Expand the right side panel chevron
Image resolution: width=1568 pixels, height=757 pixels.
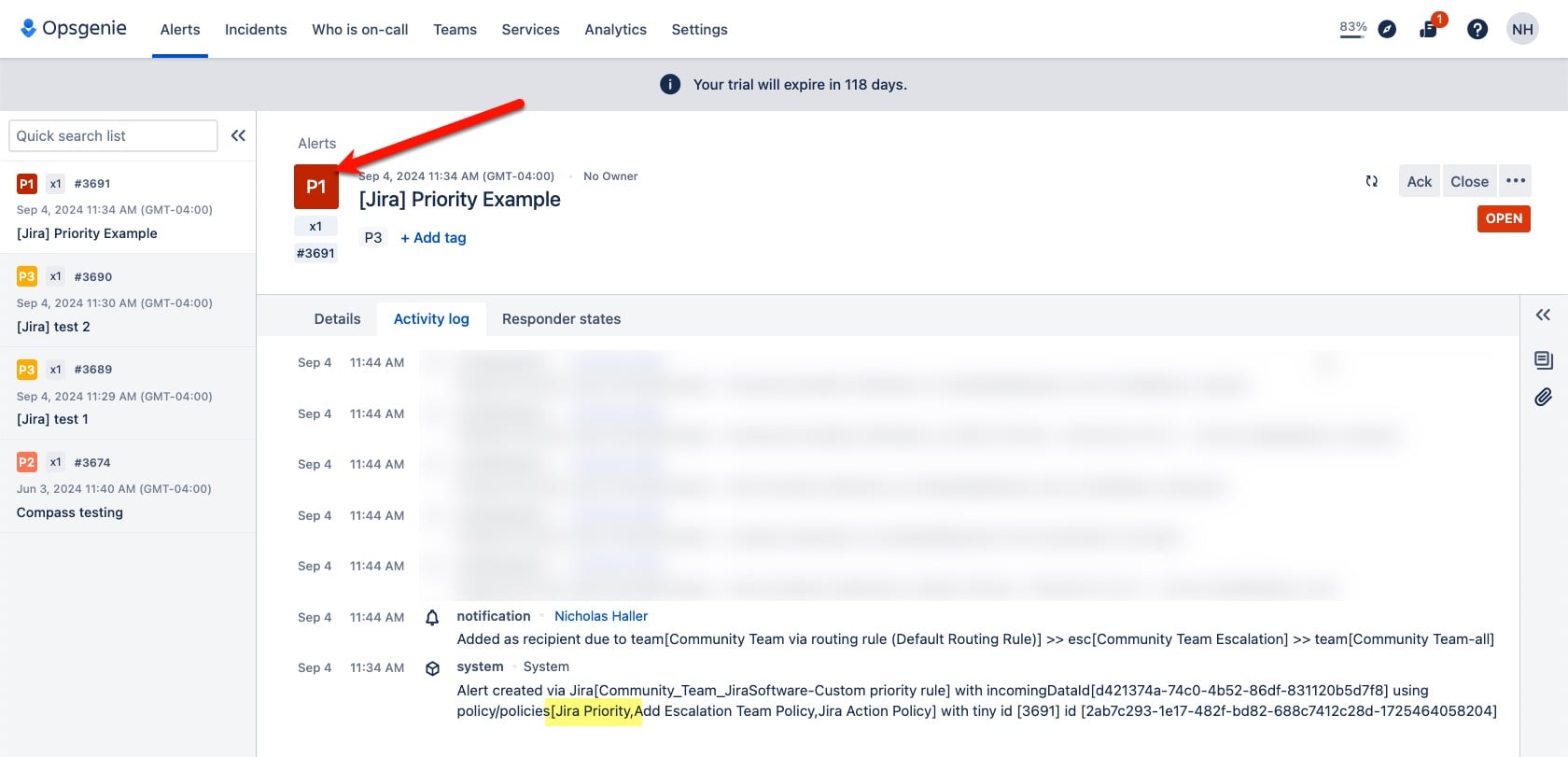click(x=1543, y=315)
